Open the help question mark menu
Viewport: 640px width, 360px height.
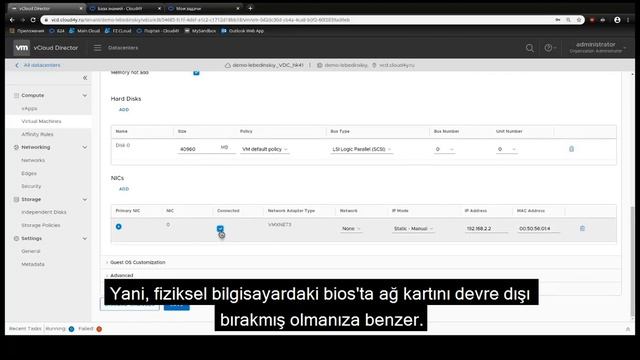point(550,48)
